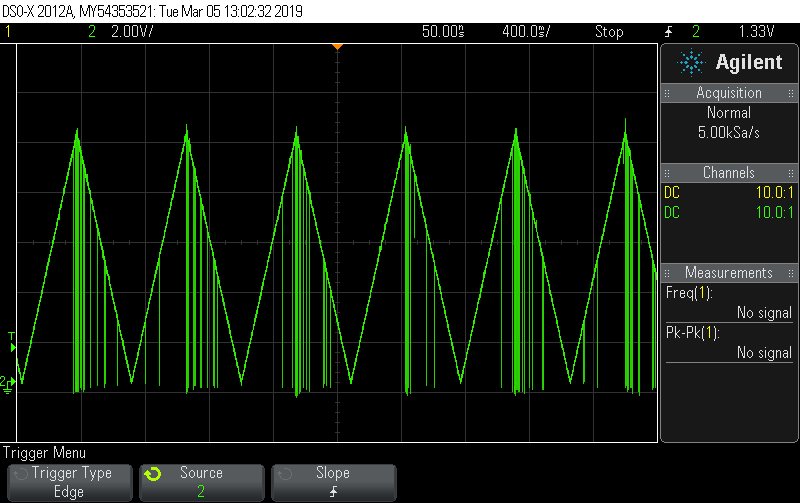Click the trigger level T marker
This screenshot has width=800, height=503.
click(11, 342)
